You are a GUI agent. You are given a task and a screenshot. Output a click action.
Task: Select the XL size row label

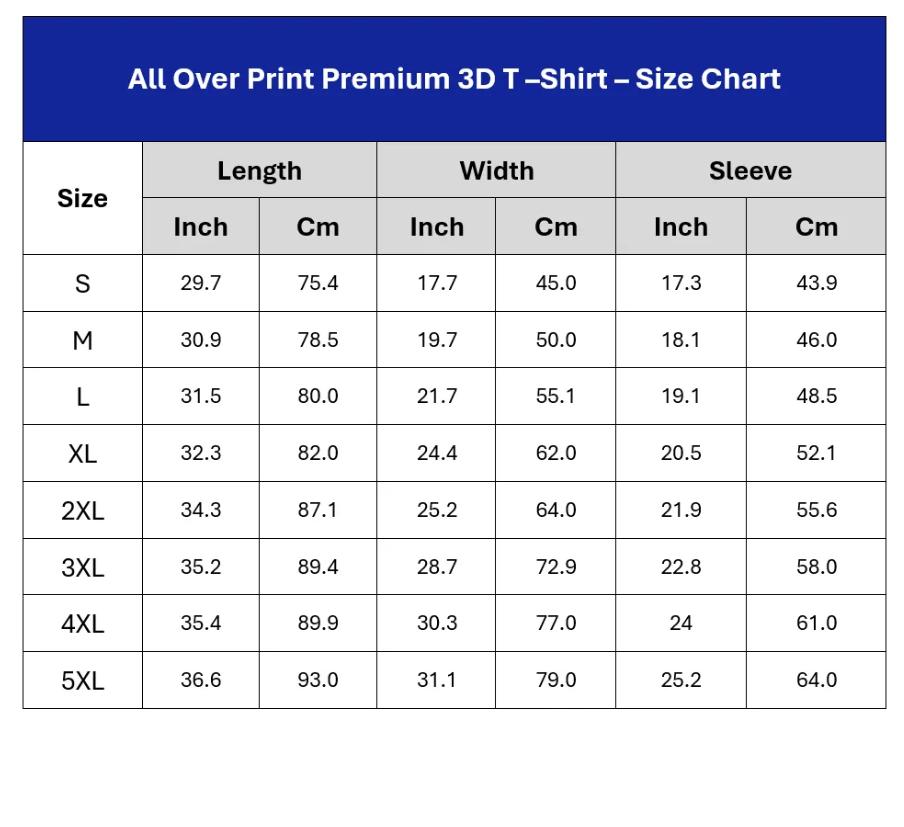[x=82, y=453]
